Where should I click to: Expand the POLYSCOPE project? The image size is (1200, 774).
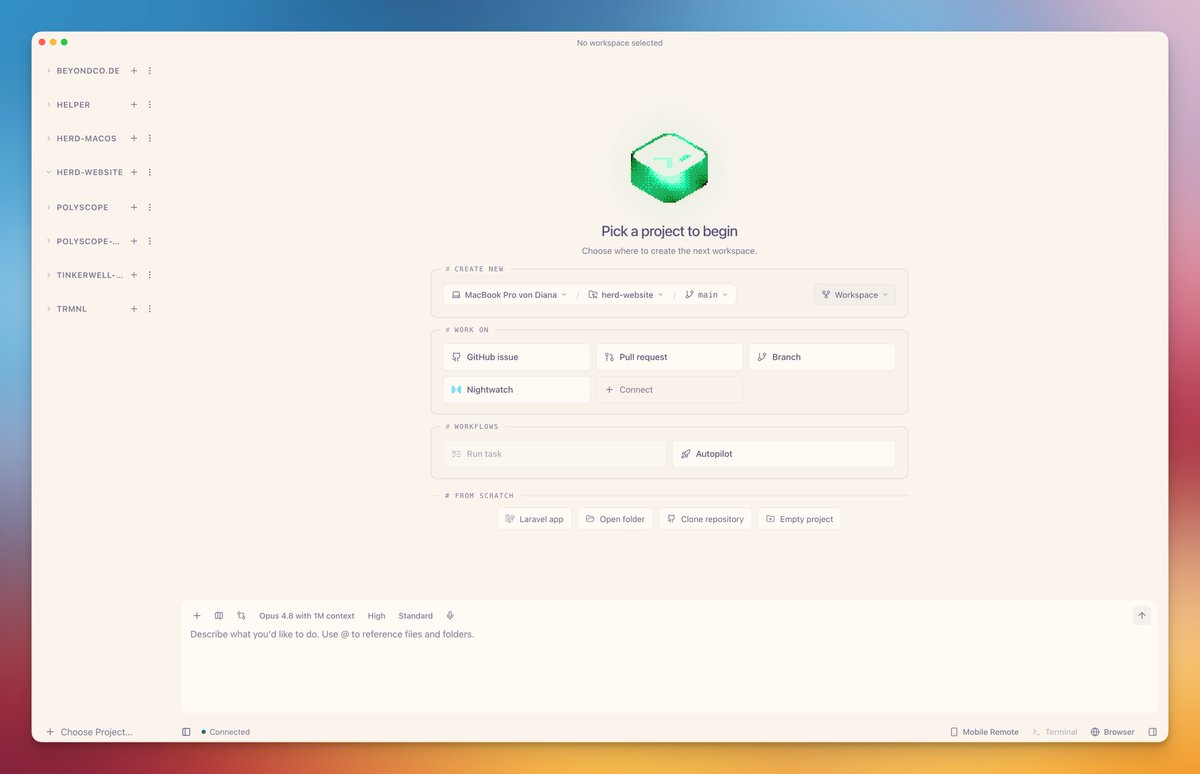(48, 207)
